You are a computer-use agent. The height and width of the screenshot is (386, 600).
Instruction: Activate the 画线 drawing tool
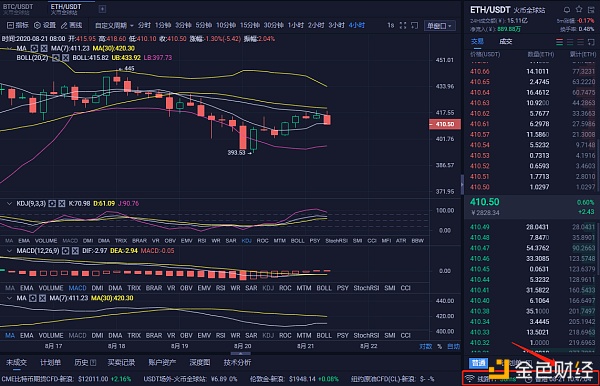click(x=72, y=25)
